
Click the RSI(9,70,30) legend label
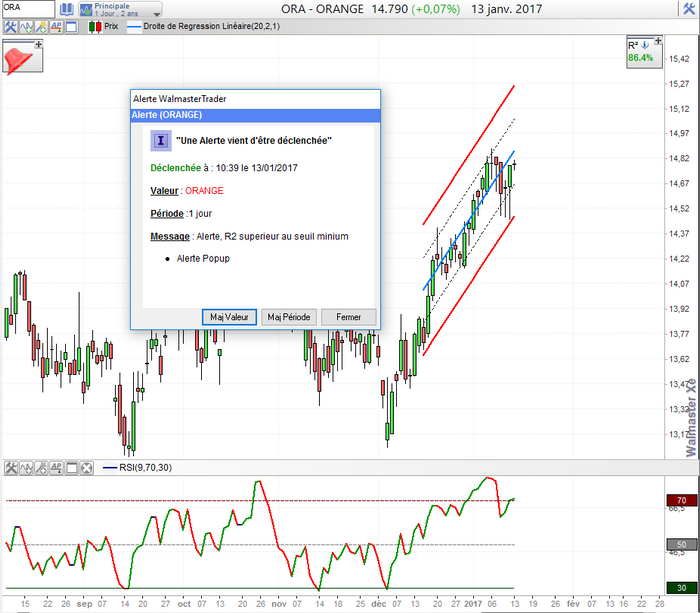pyautogui.click(x=146, y=467)
